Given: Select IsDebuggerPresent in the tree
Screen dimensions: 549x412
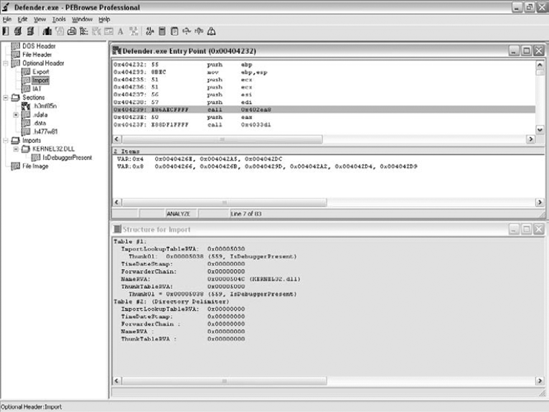Looking at the screenshot, I should pyautogui.click(x=67, y=158).
